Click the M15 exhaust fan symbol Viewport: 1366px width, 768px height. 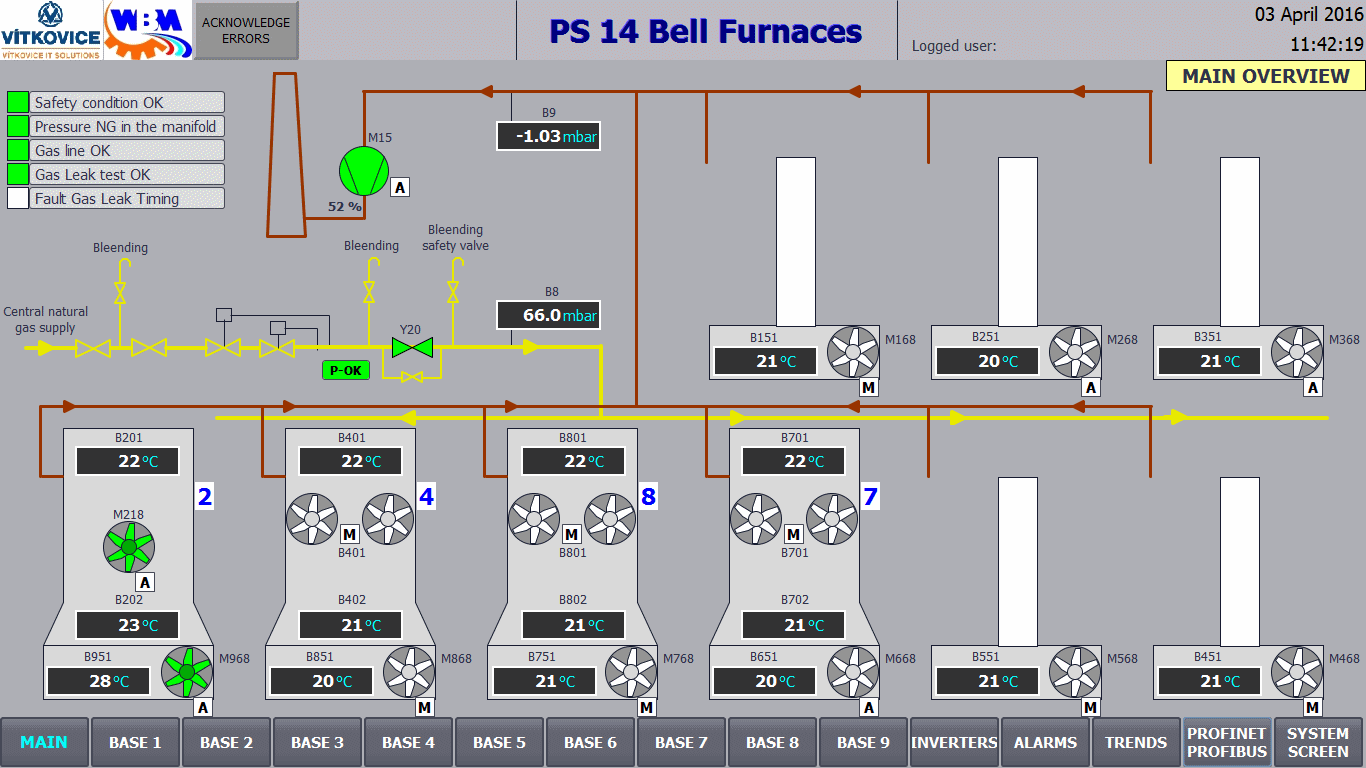click(x=363, y=172)
